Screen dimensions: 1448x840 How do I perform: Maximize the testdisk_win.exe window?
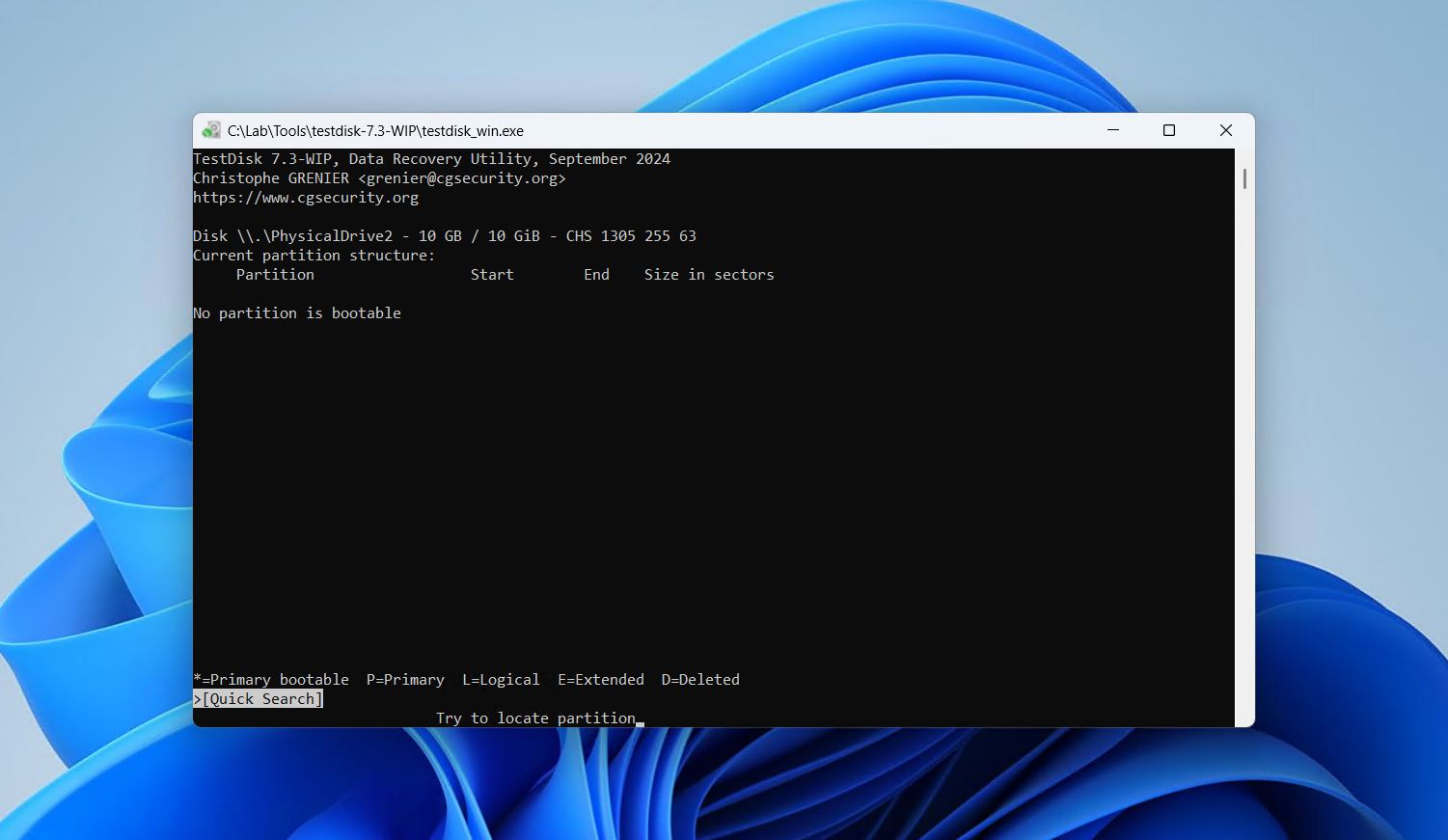click(1169, 130)
